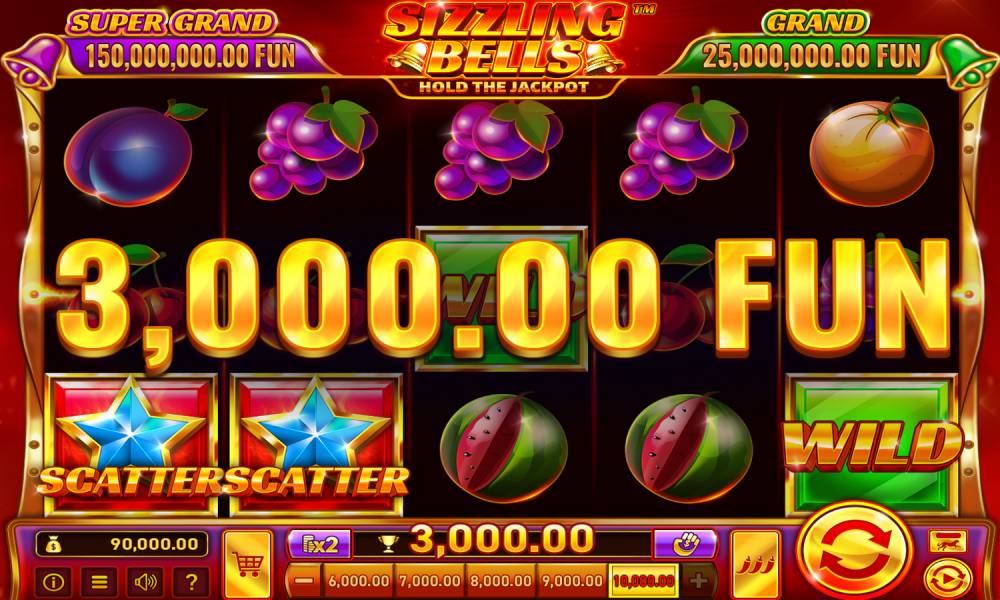Select the 7,000.00 bet value
The height and width of the screenshot is (600, 1000).
click(x=429, y=581)
